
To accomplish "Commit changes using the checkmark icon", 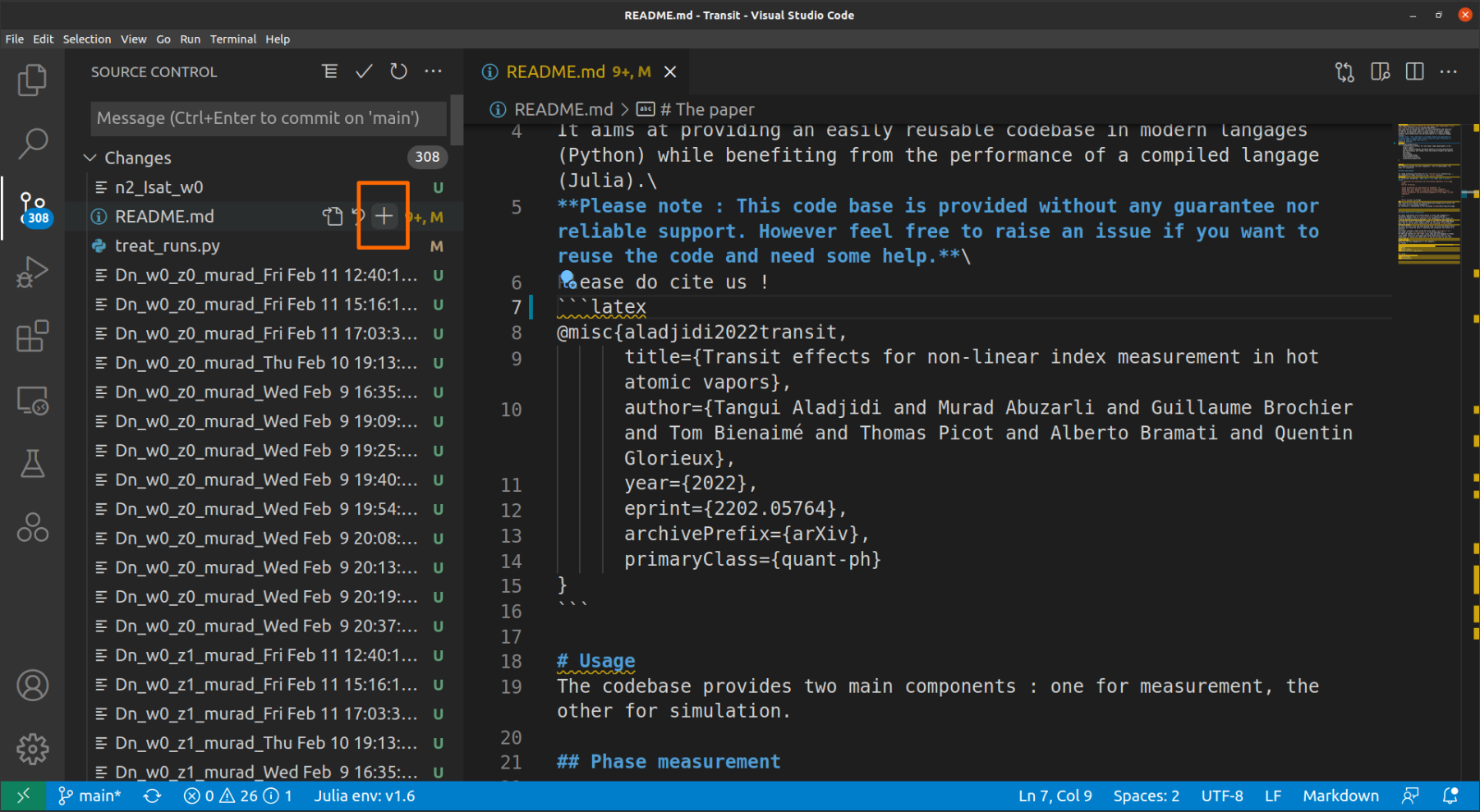I will 364,72.
